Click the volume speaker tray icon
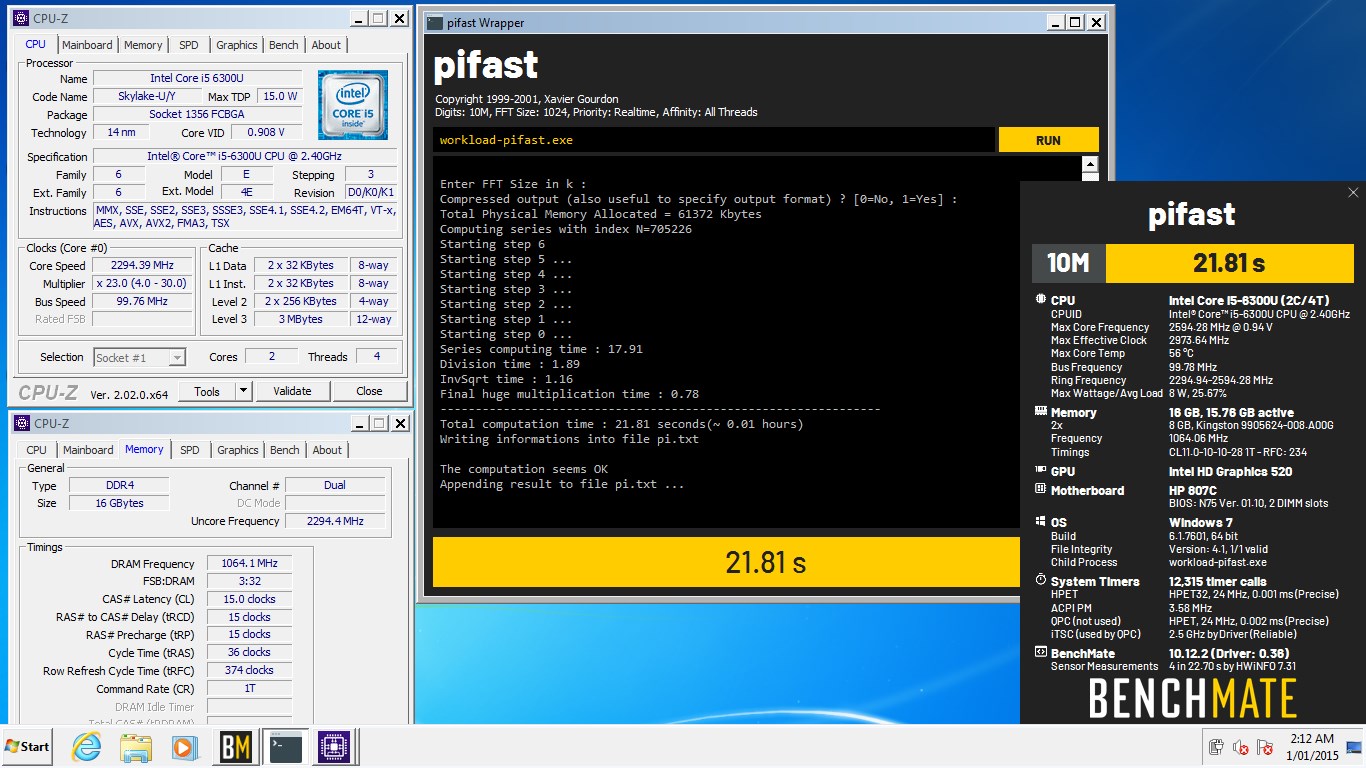 pos(1240,747)
